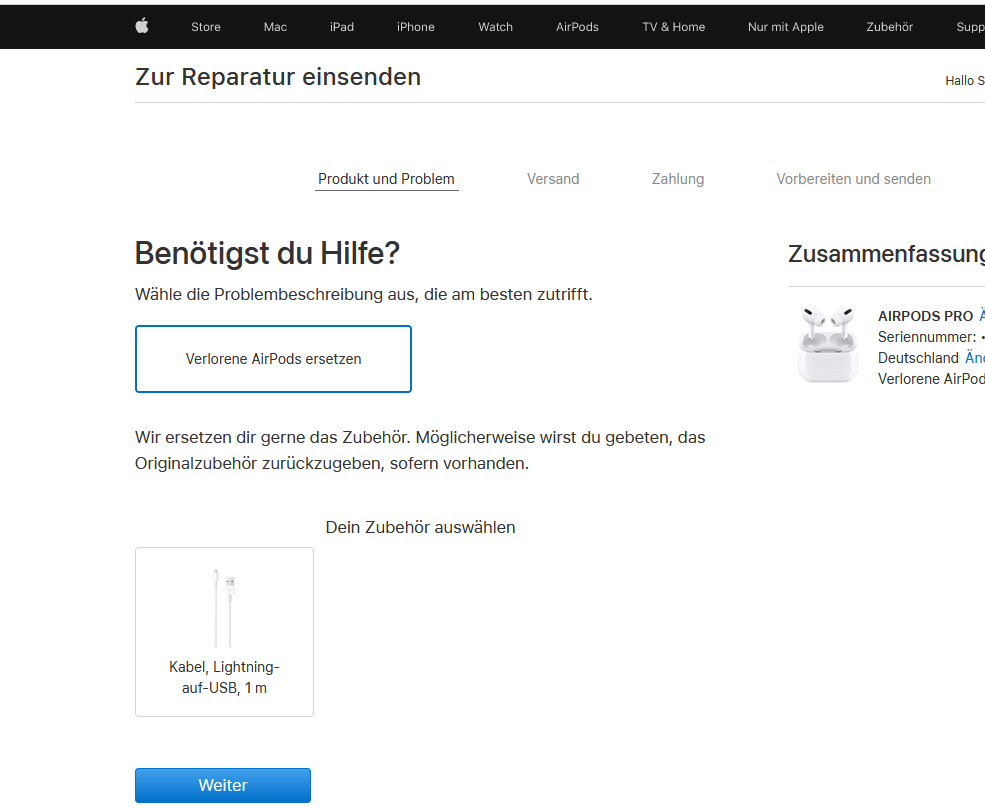
Task: Click the Apple logo in navigation bar
Action: 142,26
